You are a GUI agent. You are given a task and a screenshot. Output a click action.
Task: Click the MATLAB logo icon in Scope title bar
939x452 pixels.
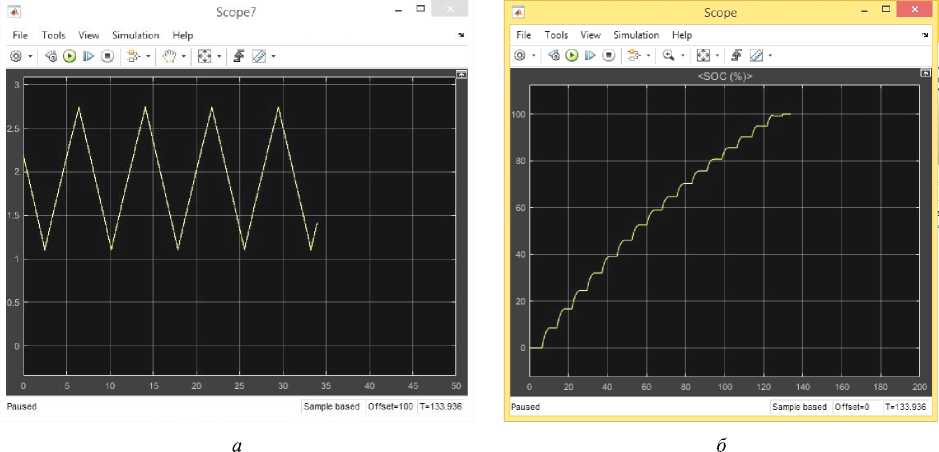coord(520,11)
